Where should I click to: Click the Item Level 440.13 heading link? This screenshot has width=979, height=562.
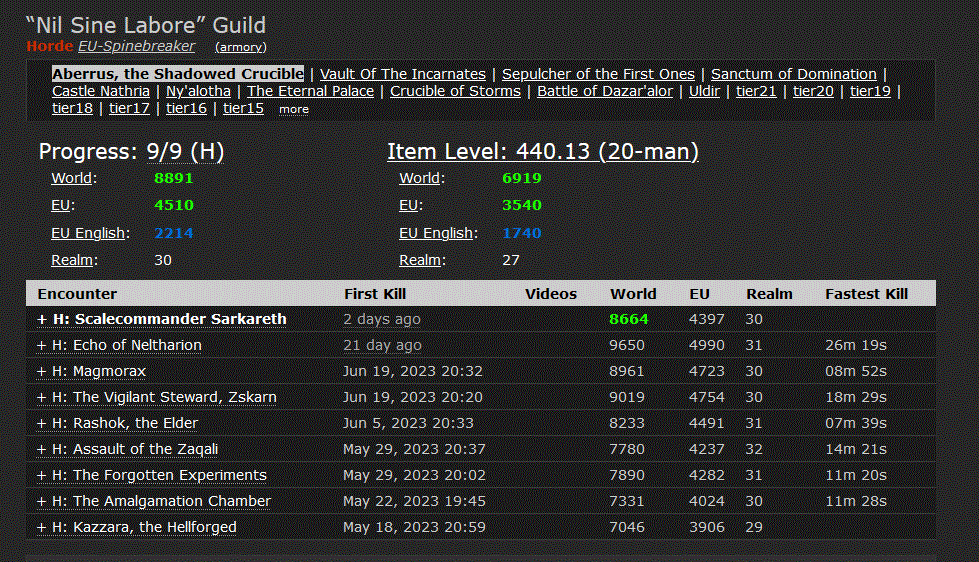[x=543, y=152]
